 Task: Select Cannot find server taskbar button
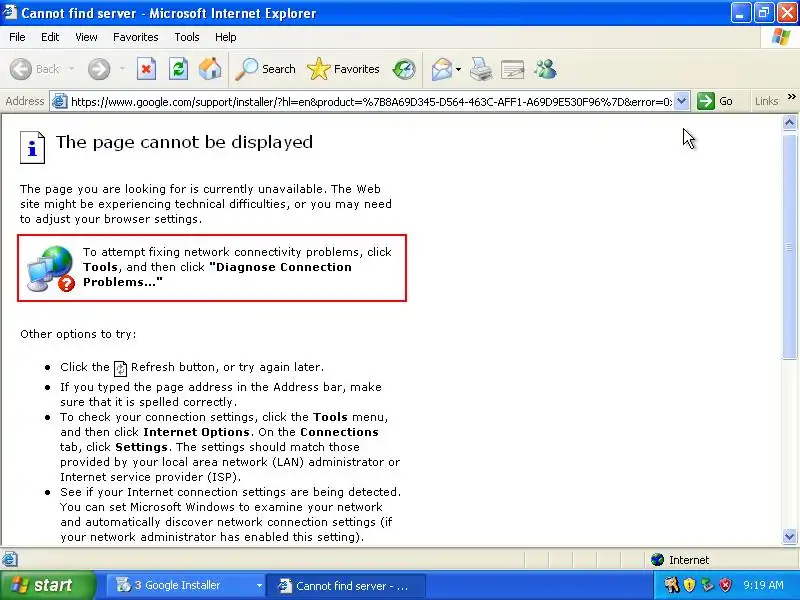[x=346, y=586]
